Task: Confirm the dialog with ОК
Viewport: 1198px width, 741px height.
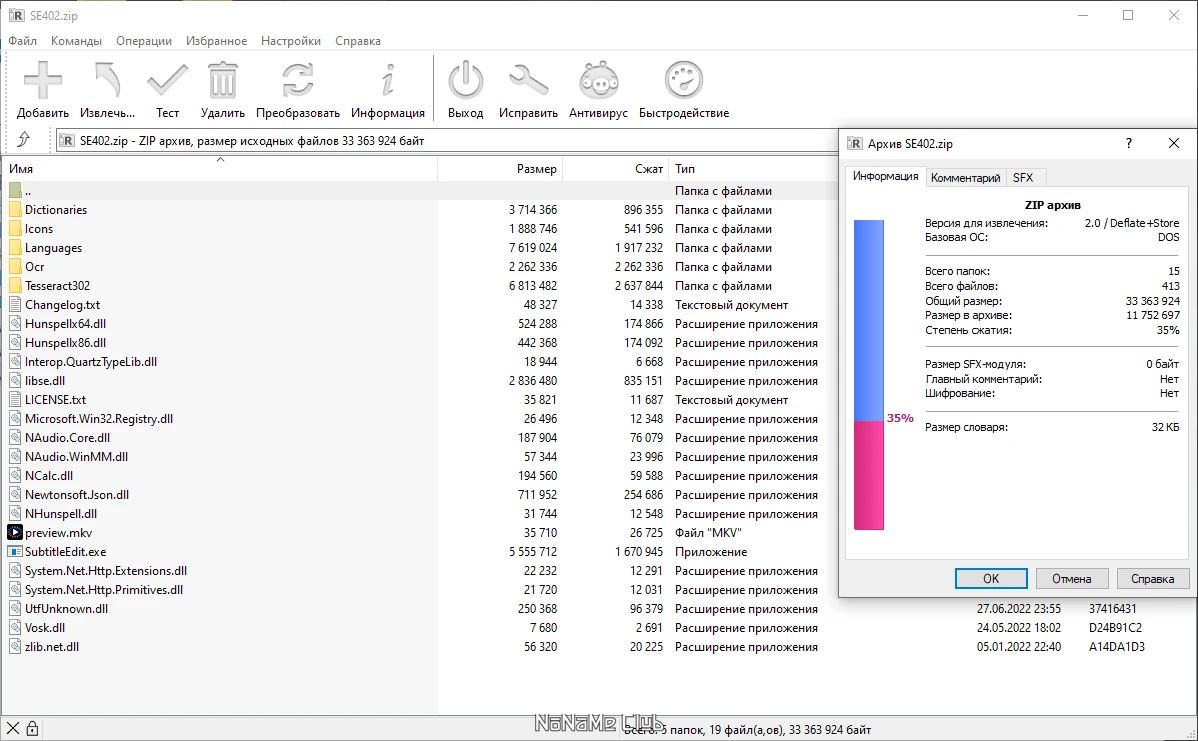Action: click(990, 578)
